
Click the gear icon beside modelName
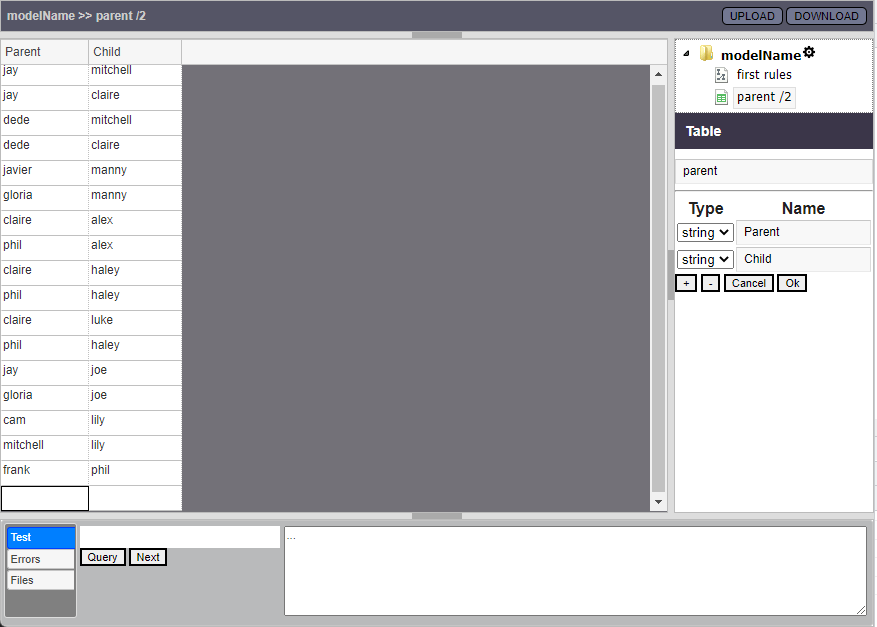coord(809,53)
